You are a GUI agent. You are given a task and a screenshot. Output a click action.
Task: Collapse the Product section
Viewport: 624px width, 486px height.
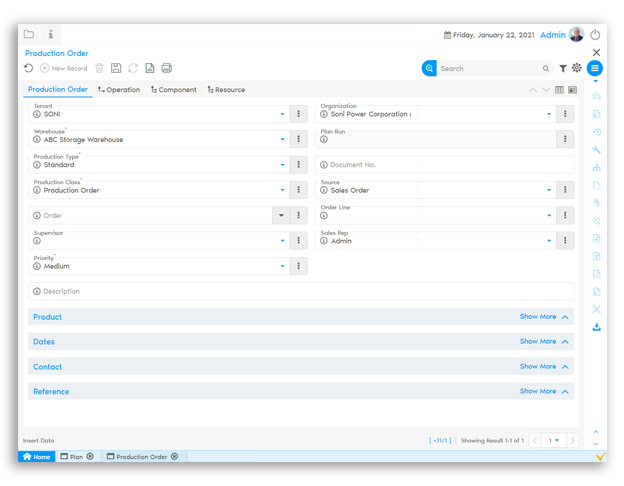point(566,317)
